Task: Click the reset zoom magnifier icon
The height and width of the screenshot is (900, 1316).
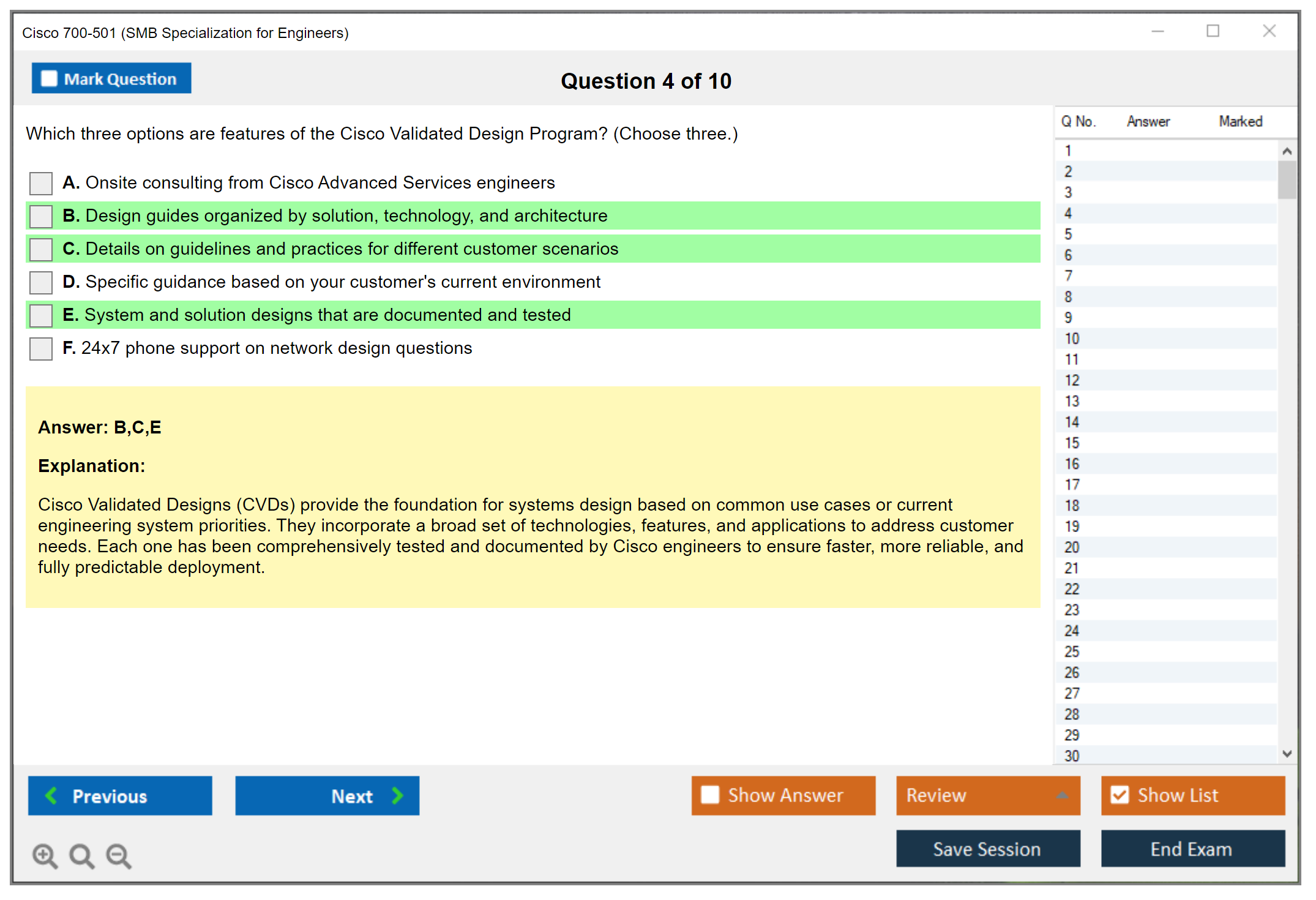Action: click(81, 855)
